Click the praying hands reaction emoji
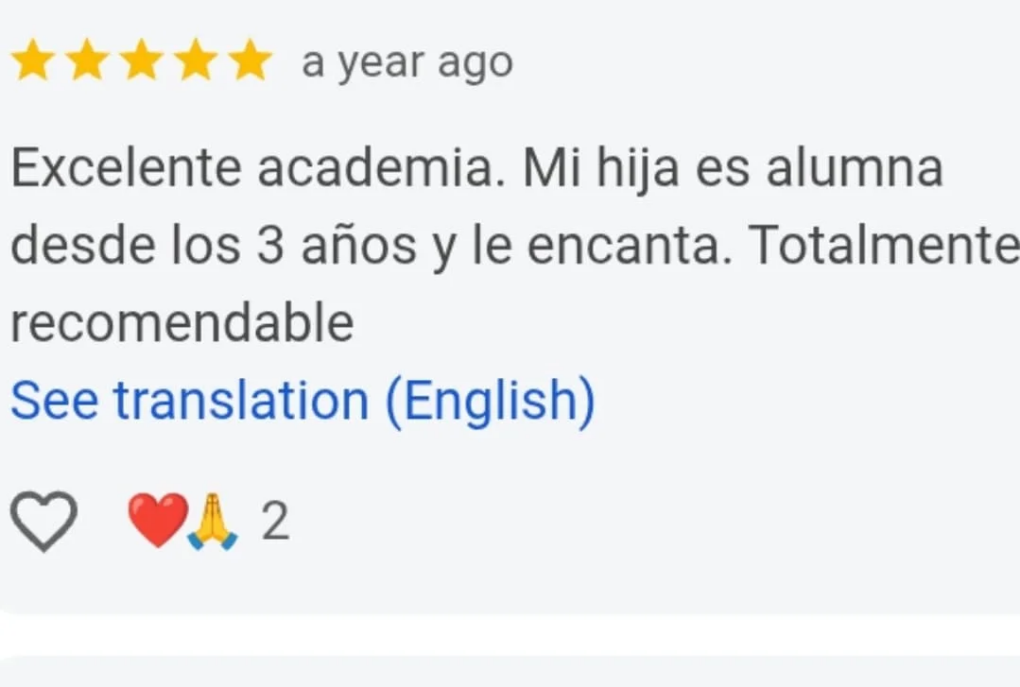The image size is (1020, 687). click(x=212, y=522)
